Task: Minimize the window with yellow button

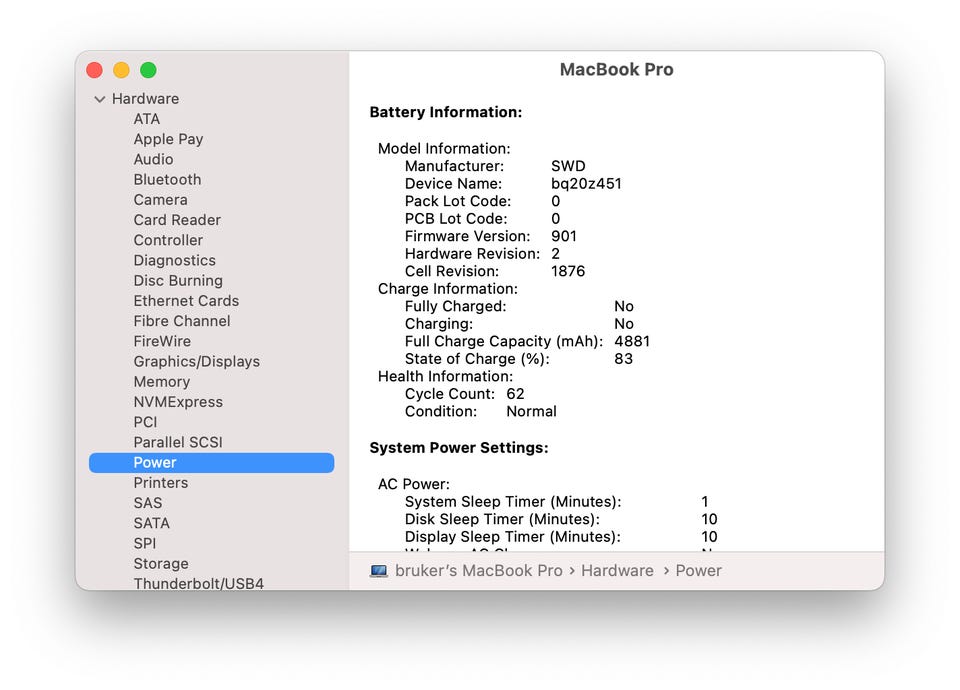Action: pyautogui.click(x=121, y=70)
